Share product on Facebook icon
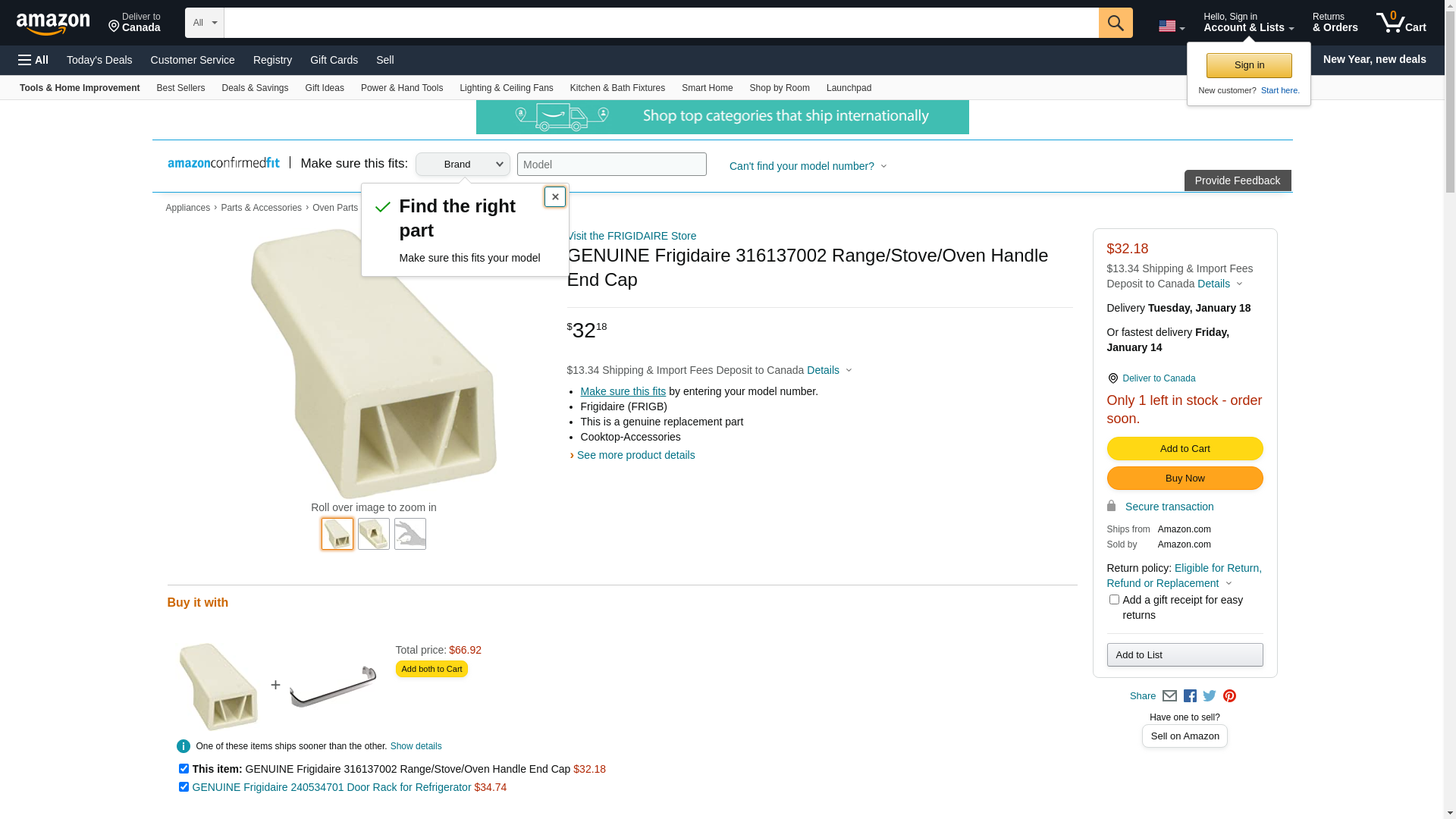 tap(1190, 696)
